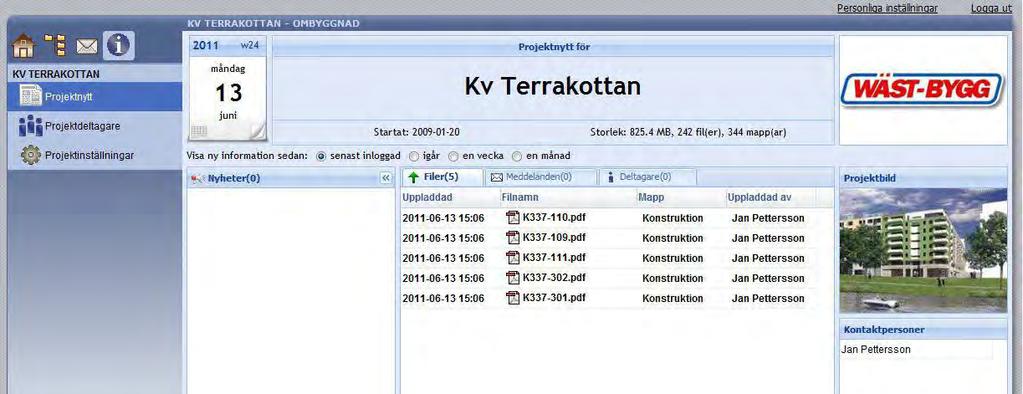
Task: Open the envelope messages icon
Action: [87, 46]
